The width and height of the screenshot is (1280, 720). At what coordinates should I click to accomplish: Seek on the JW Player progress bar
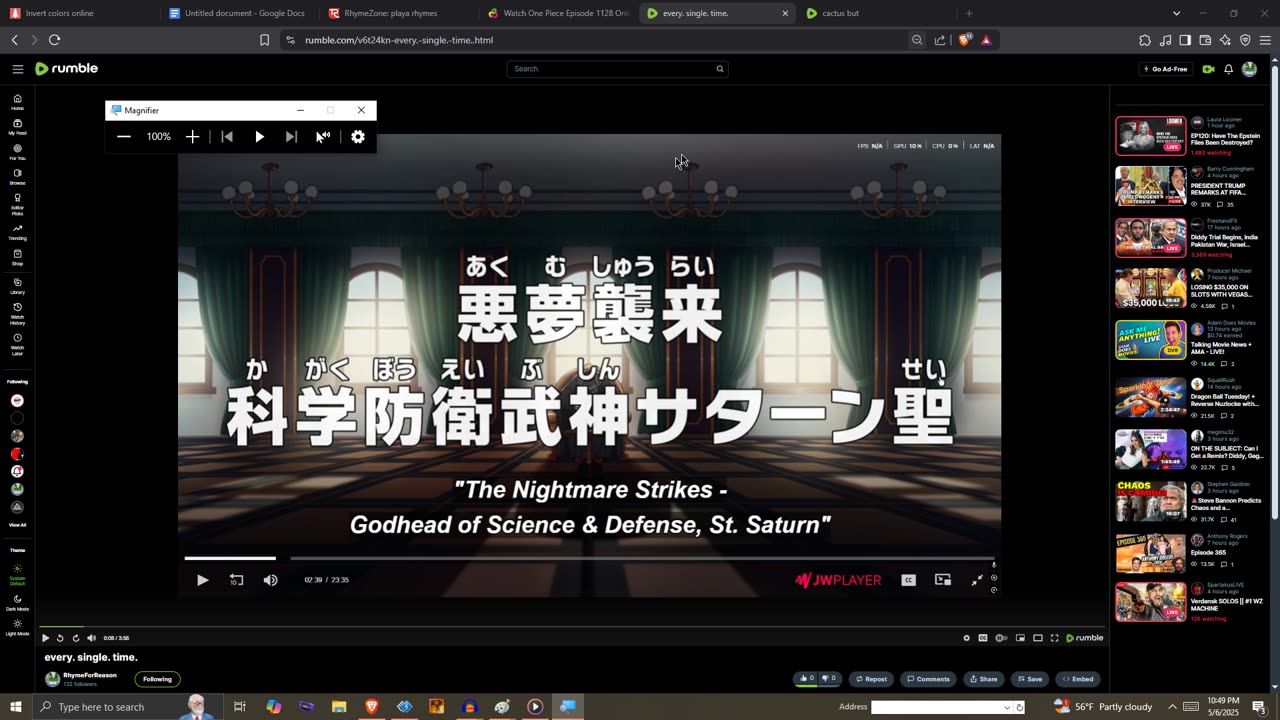pyautogui.click(x=589, y=558)
